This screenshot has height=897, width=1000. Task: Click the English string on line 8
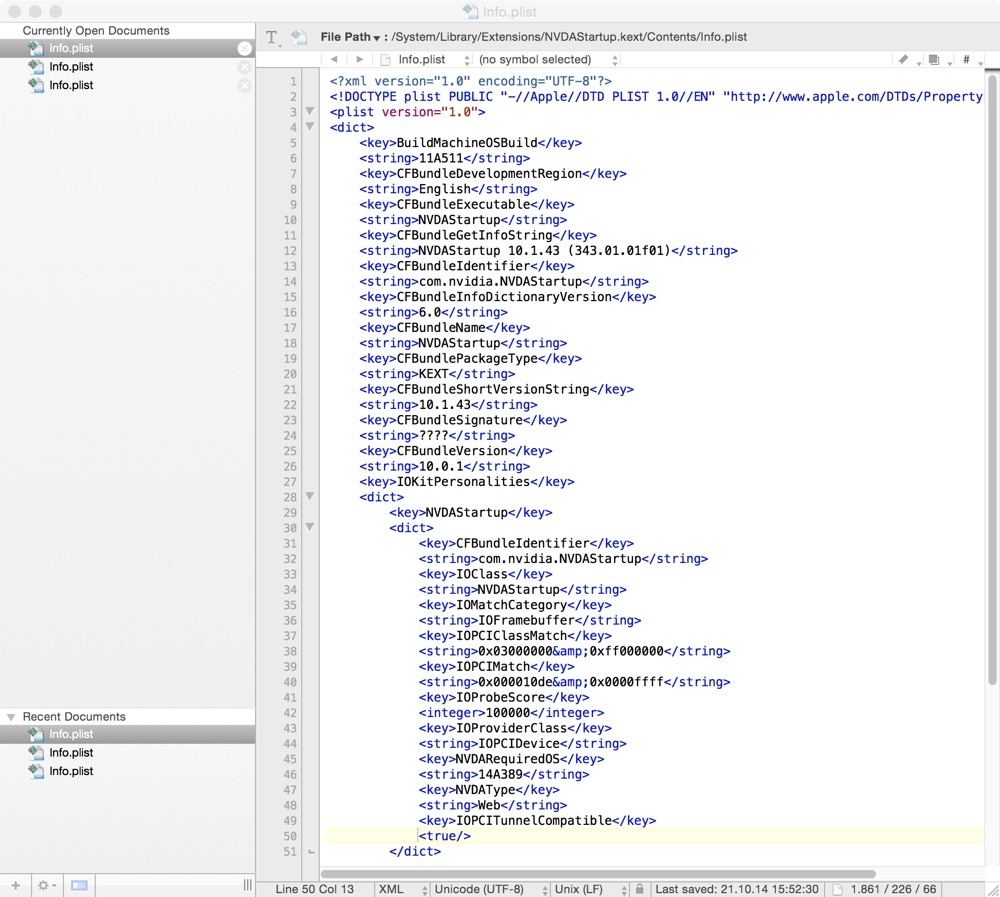click(x=445, y=189)
